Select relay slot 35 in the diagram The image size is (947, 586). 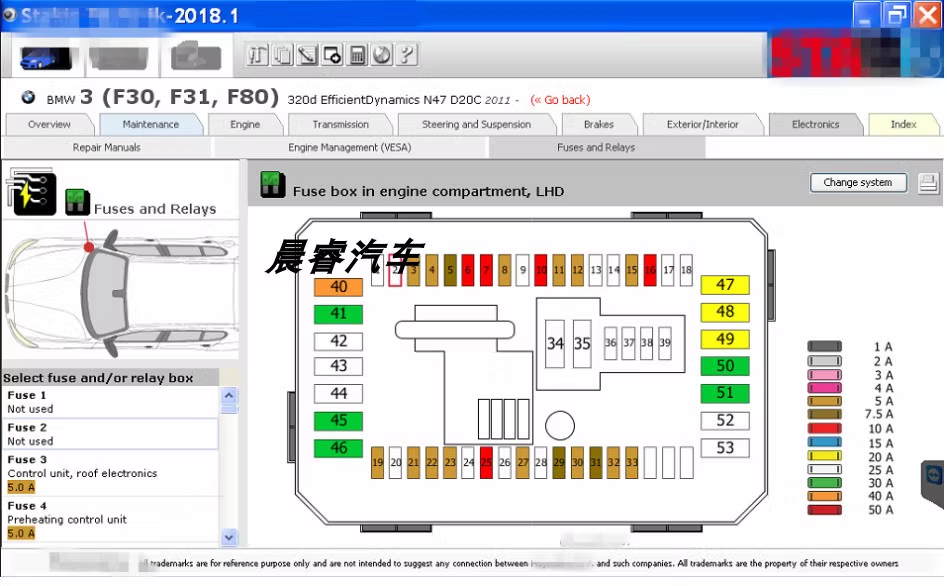click(582, 344)
